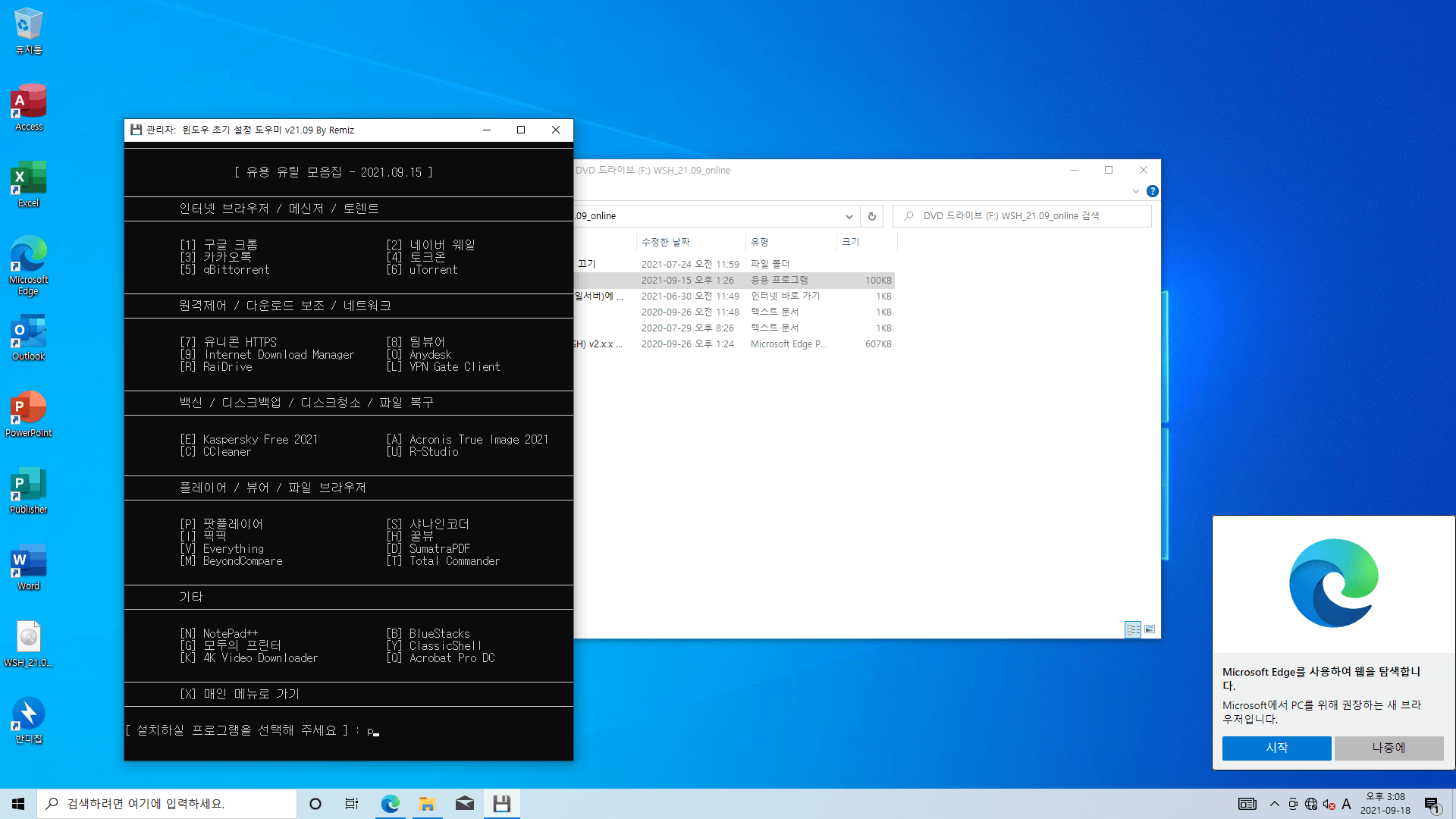The image size is (1456, 819).
Task: Open the PowerPoint desktop shortcut
Action: pyautogui.click(x=29, y=414)
